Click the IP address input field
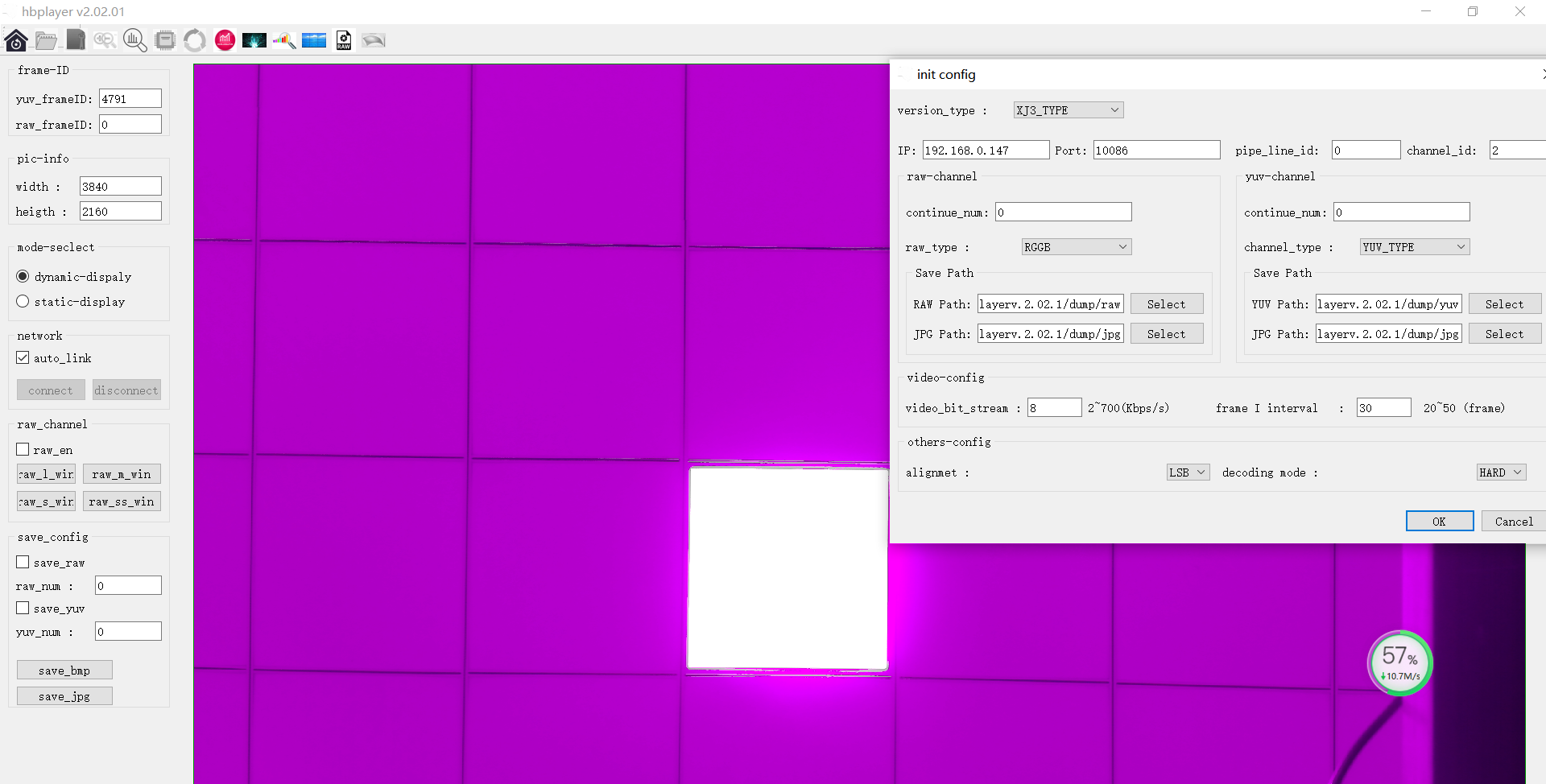Image resolution: width=1546 pixels, height=784 pixels. click(986, 151)
